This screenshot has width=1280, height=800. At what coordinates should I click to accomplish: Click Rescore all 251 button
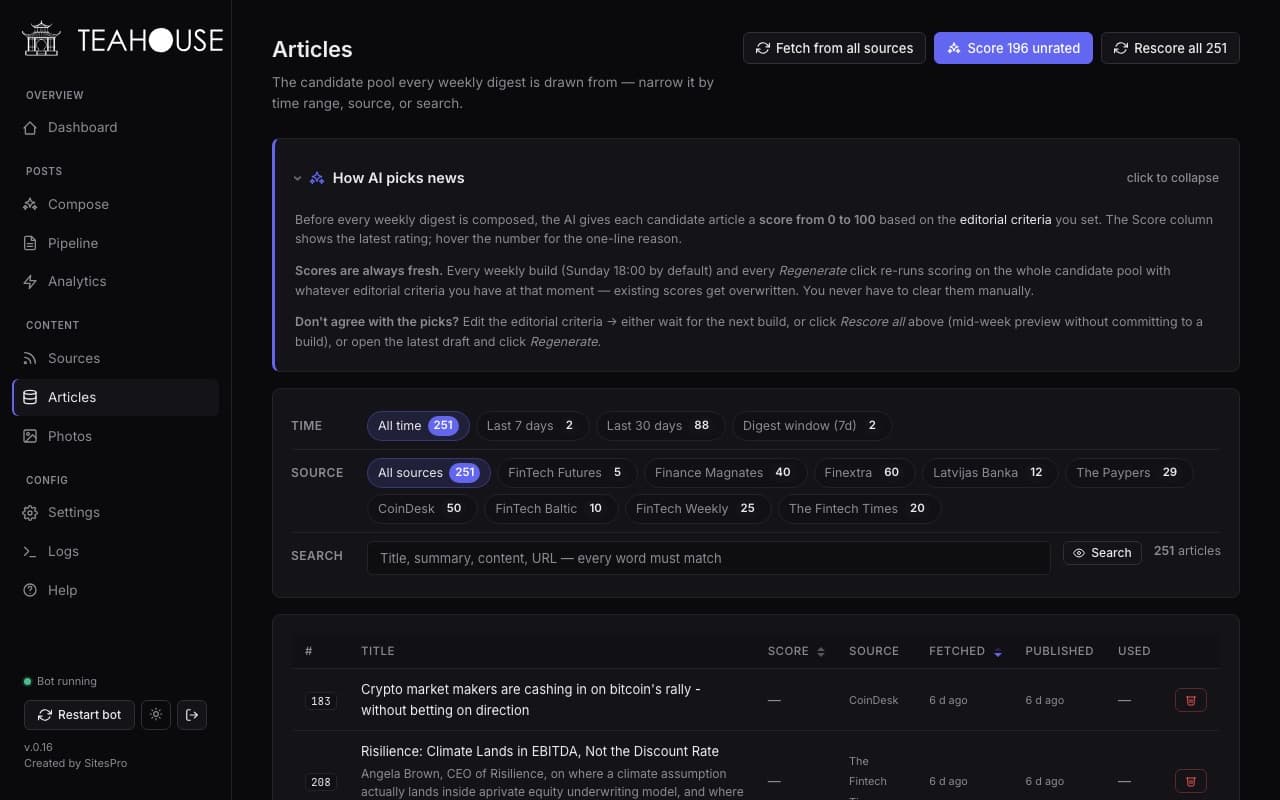(x=1170, y=48)
